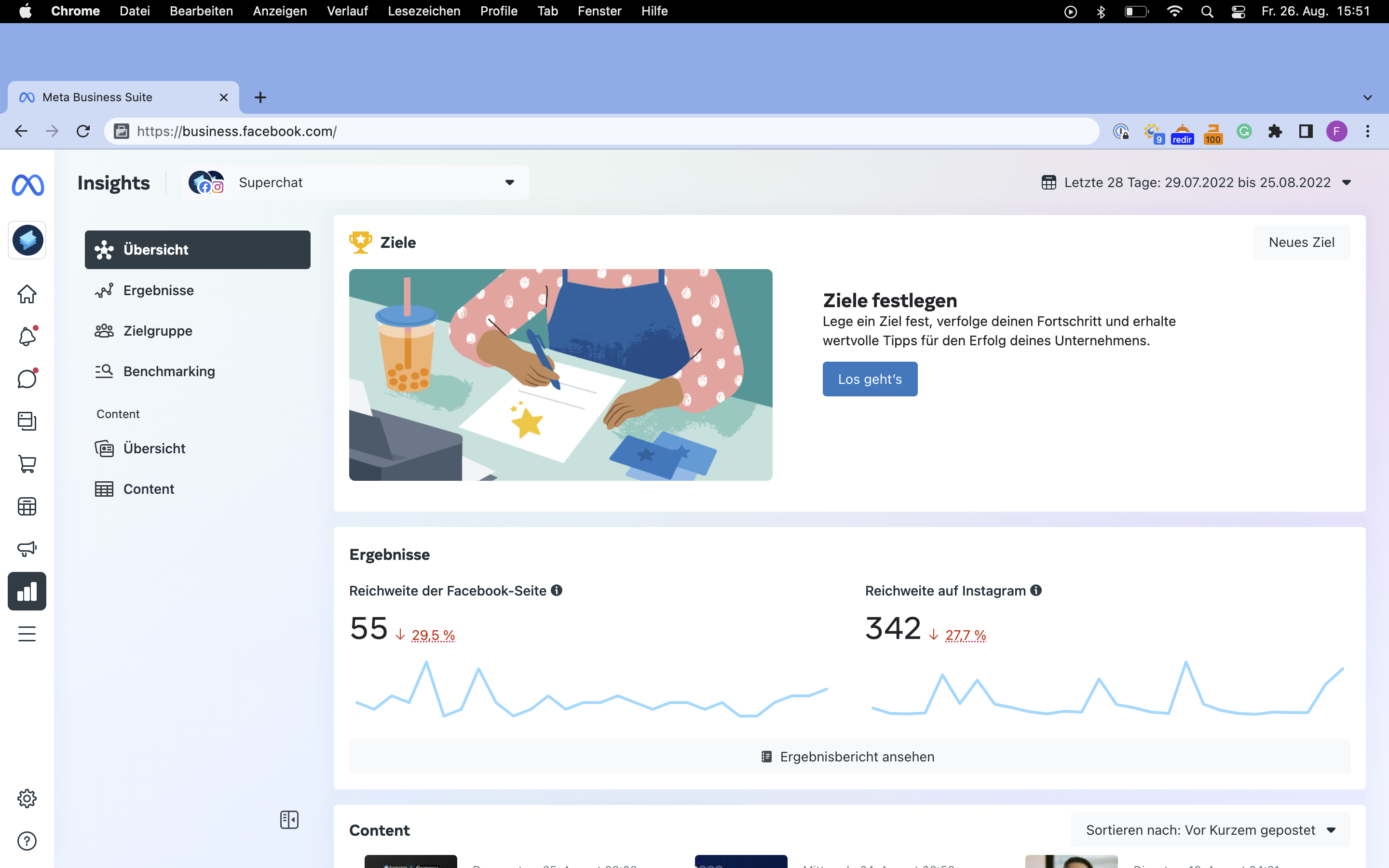Open the Letzte 28 Tage date range
Screen dimensions: 1389x868
click(x=1197, y=183)
